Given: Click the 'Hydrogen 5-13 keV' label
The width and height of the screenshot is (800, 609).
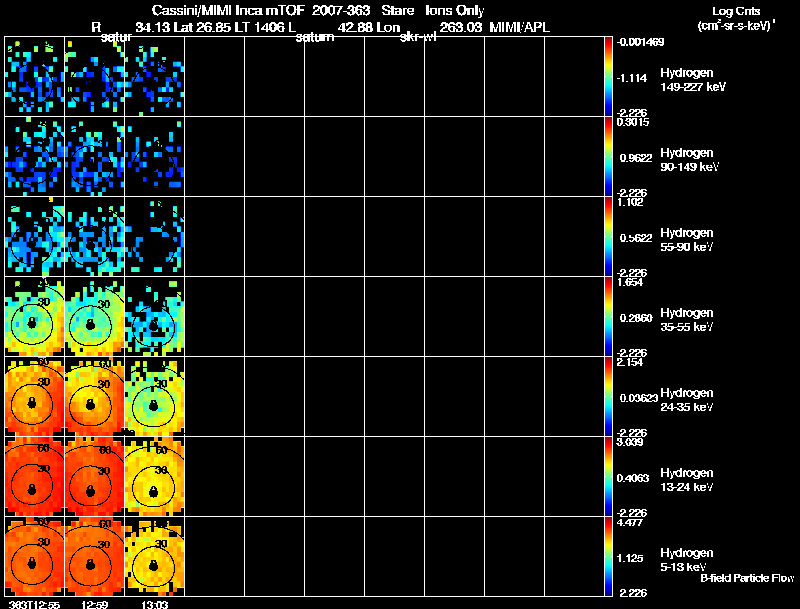Looking at the screenshot, I should [x=687, y=560].
